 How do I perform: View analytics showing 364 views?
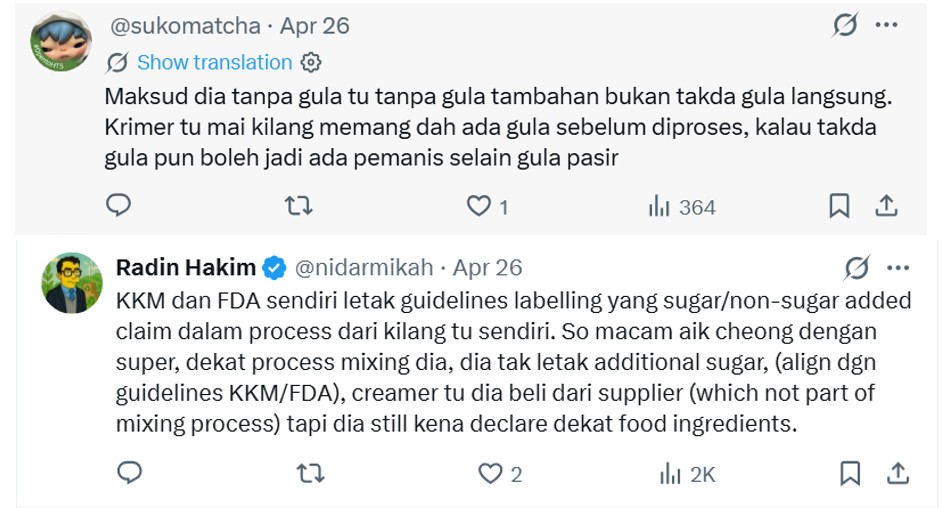[x=682, y=207]
